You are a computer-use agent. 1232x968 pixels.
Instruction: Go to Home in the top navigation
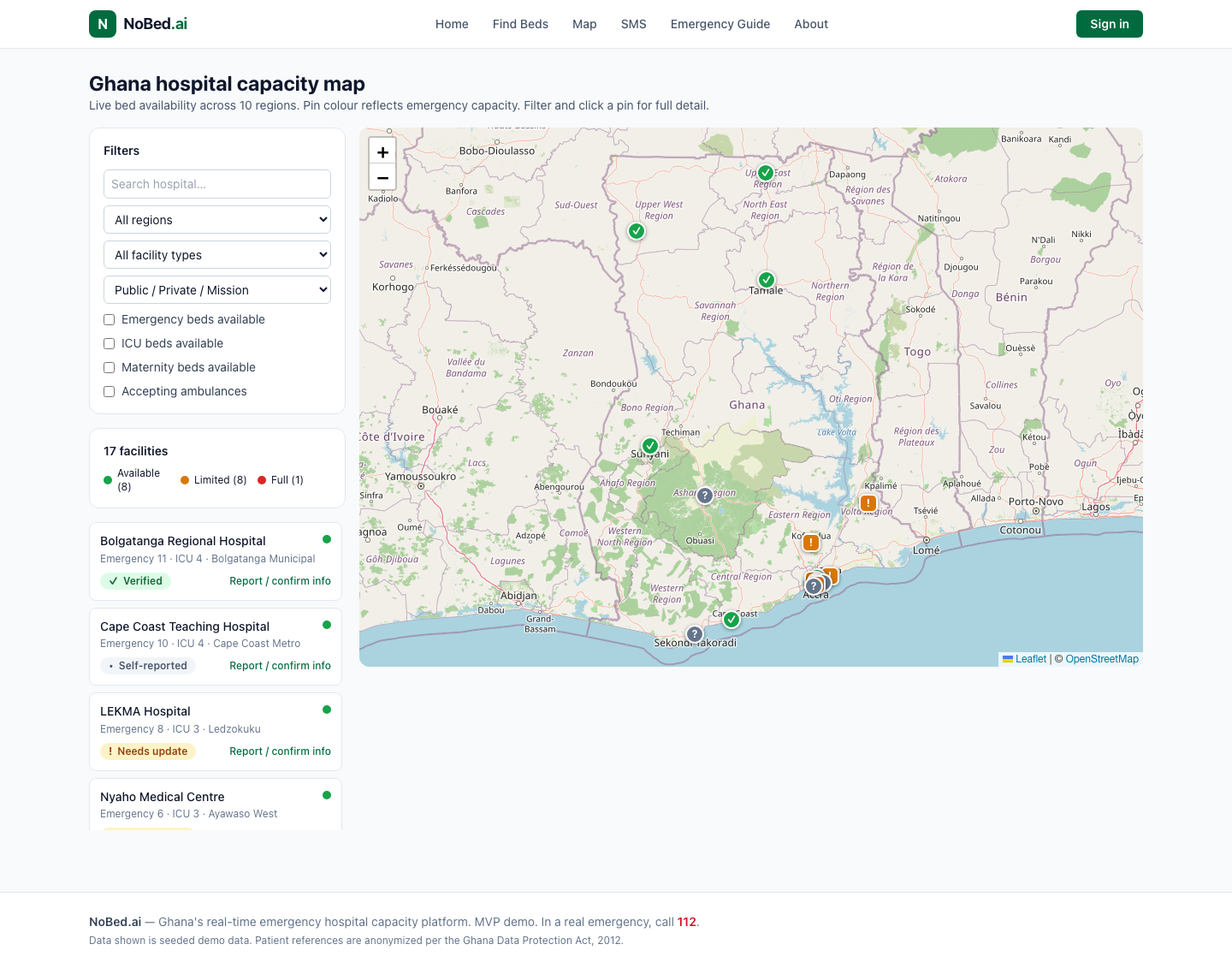[x=452, y=24]
